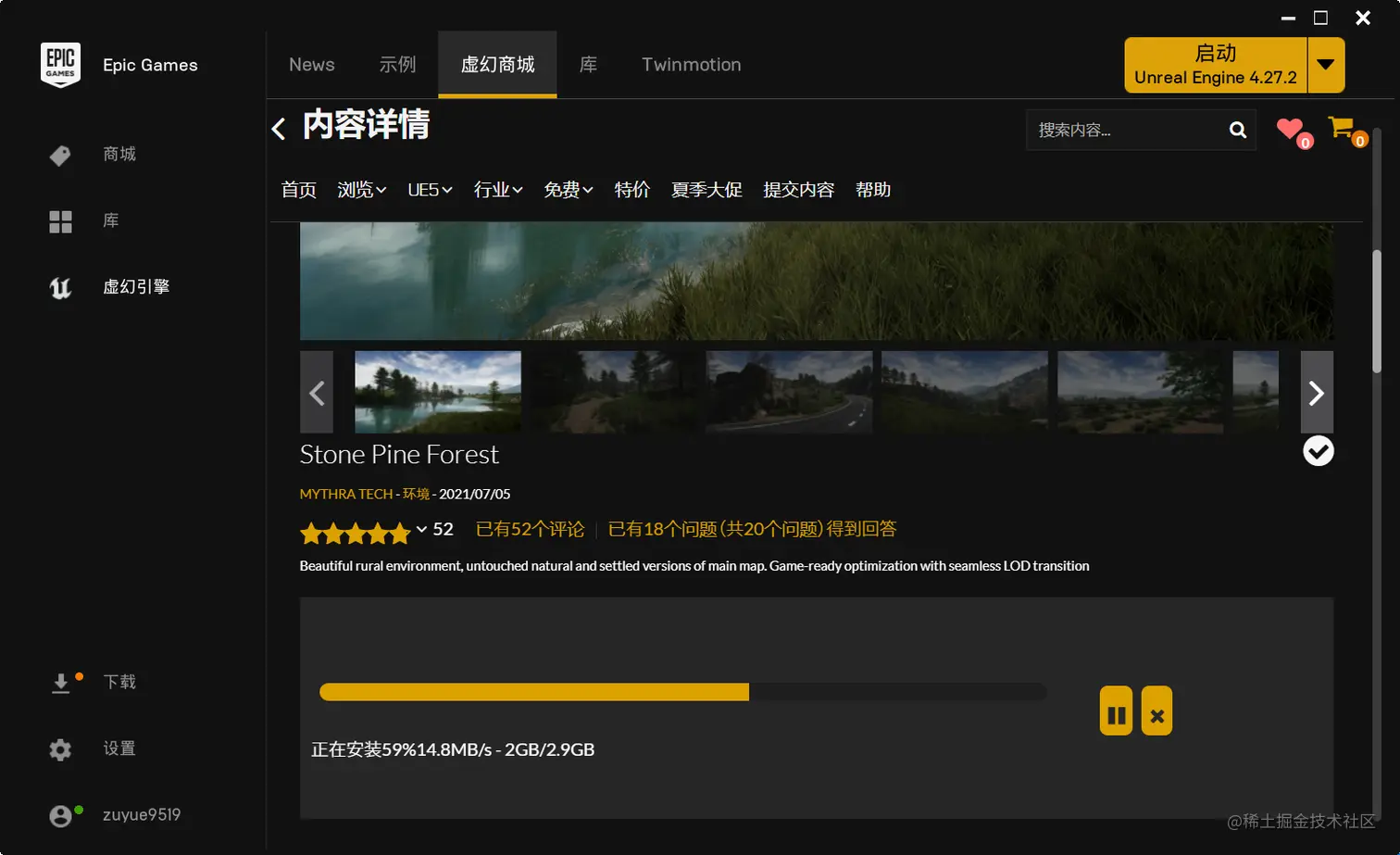
Task: Open the MYTHRA TECH seller link
Action: click(x=346, y=495)
